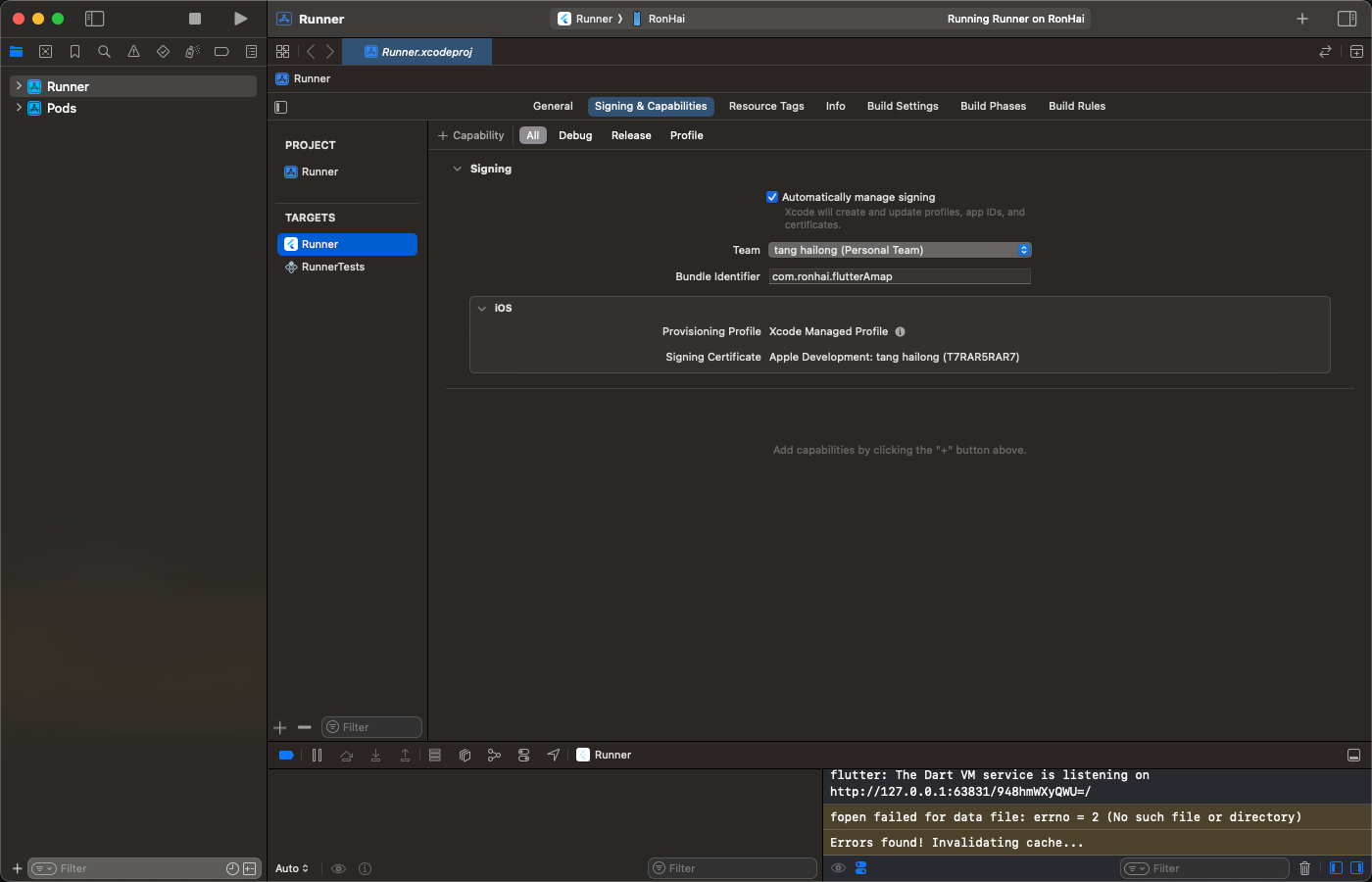Open Environment Overrides icon
This screenshot has width=1372, height=882.
(x=523, y=755)
